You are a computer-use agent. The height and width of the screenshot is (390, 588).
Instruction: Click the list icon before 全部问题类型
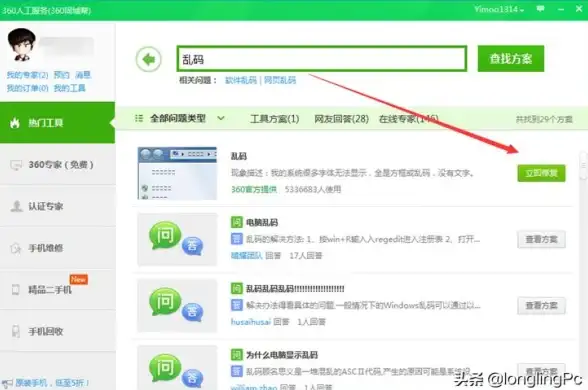pyautogui.click(x=139, y=118)
